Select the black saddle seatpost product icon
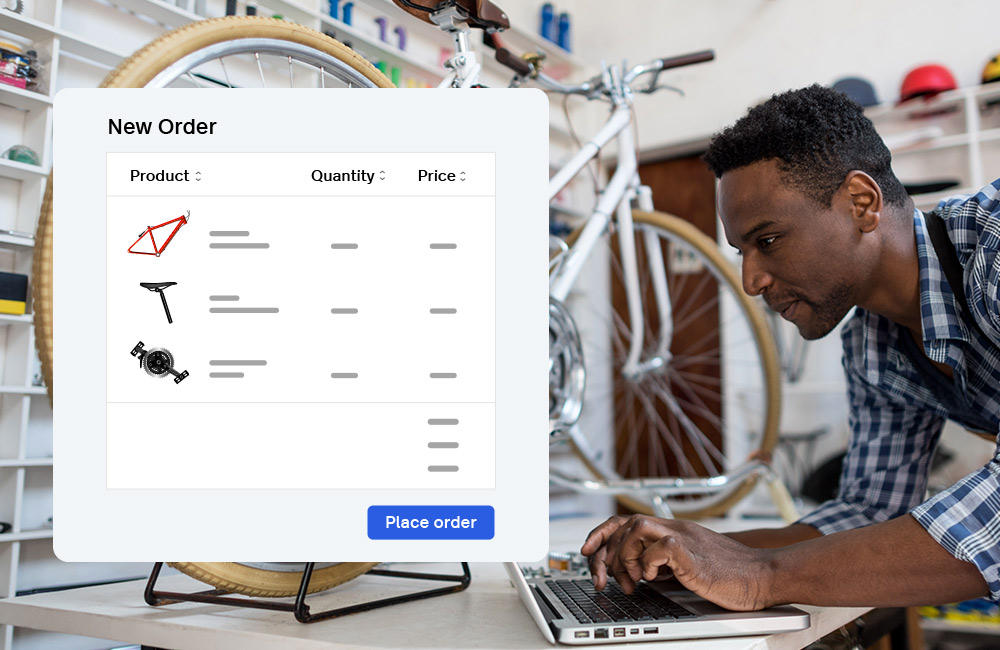The image size is (1000, 650). tap(159, 302)
